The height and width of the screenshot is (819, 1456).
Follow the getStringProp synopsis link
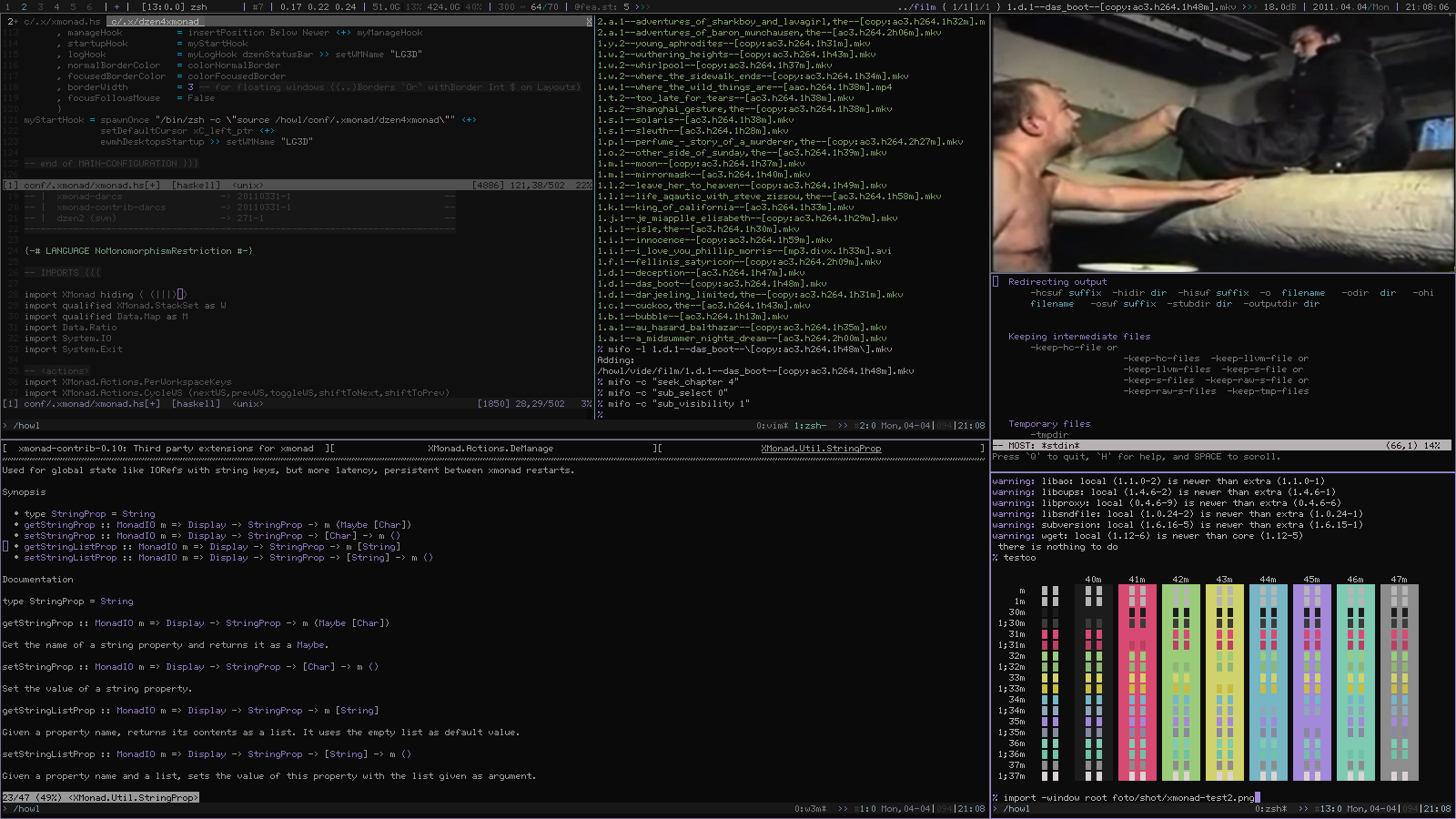pos(59,525)
